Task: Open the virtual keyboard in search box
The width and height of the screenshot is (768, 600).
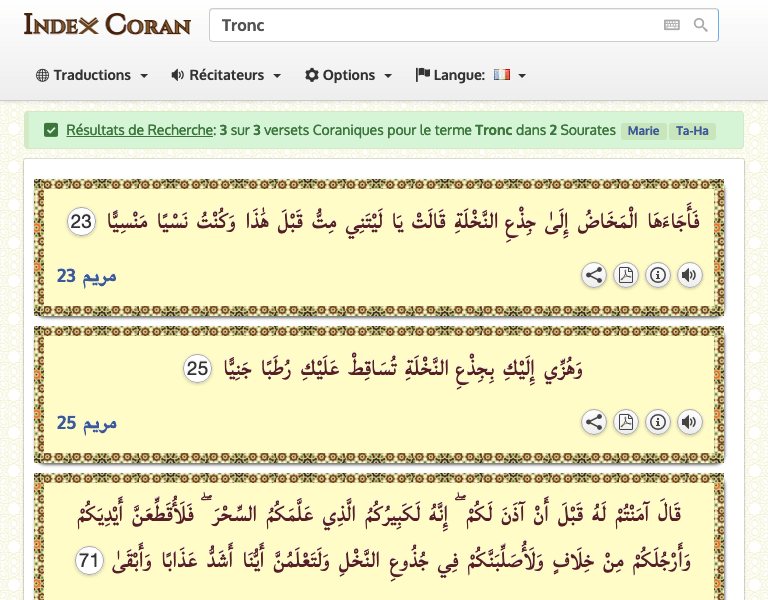Action: tap(671, 25)
